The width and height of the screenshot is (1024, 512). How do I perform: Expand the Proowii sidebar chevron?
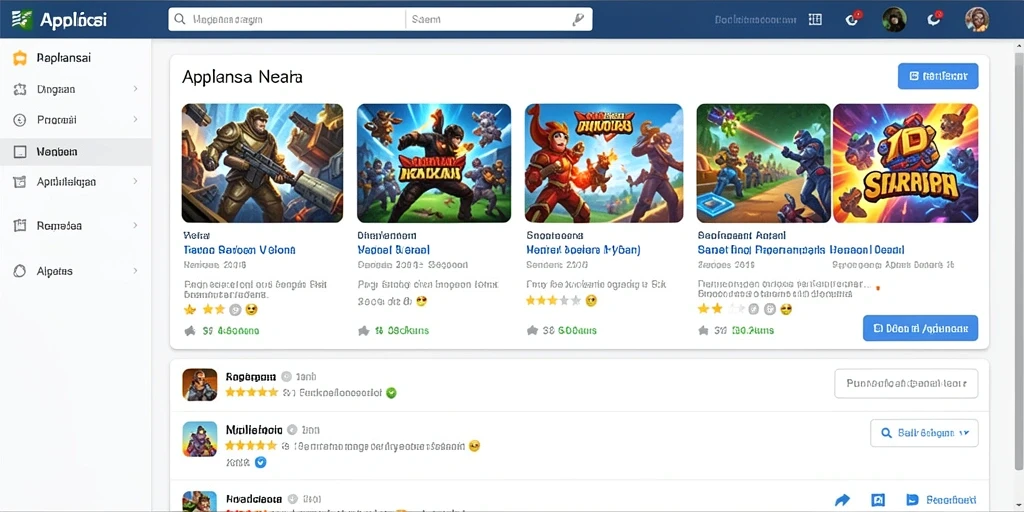[x=135, y=120]
